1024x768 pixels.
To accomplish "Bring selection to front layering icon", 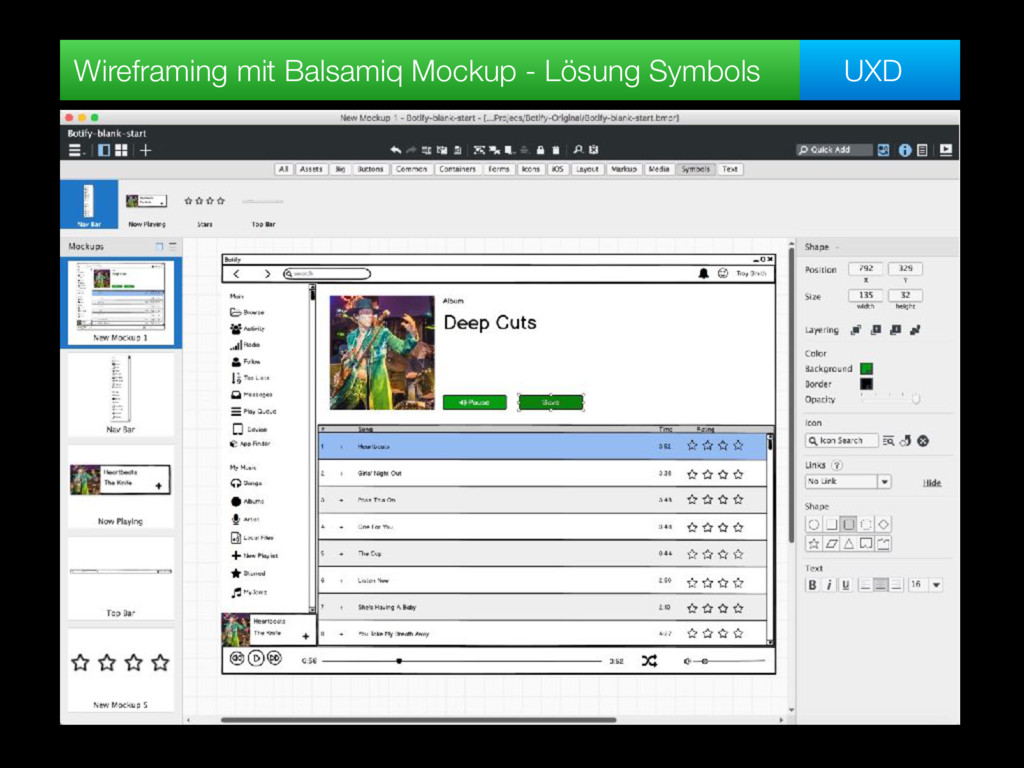I will point(856,330).
